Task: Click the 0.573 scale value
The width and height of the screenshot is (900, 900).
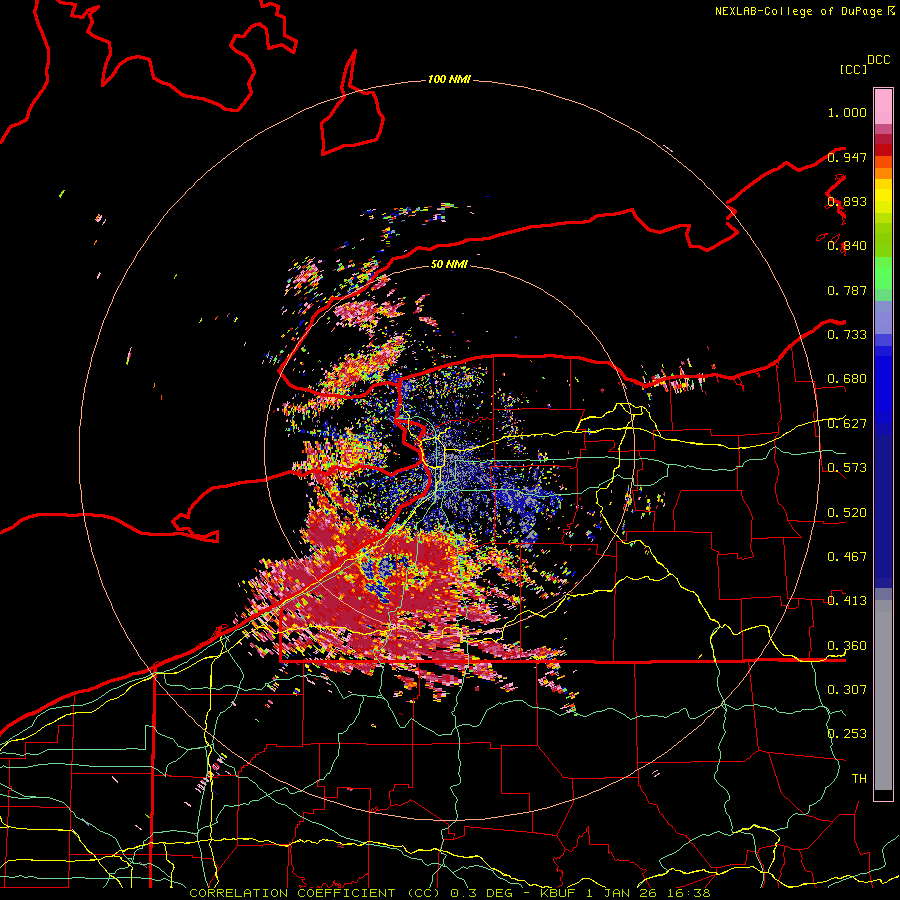Action: point(847,468)
